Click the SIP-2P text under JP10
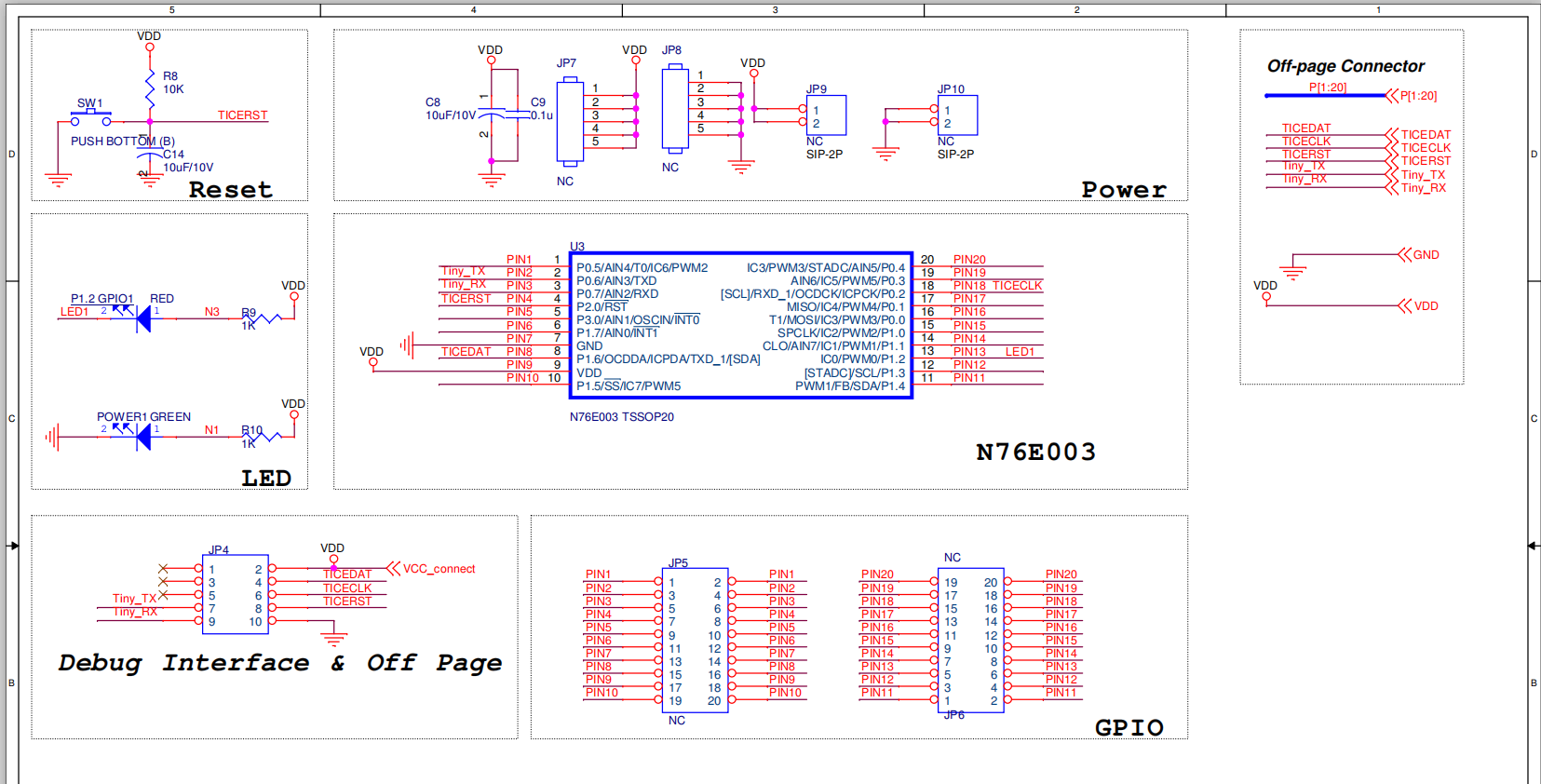1541x784 pixels. point(955,155)
